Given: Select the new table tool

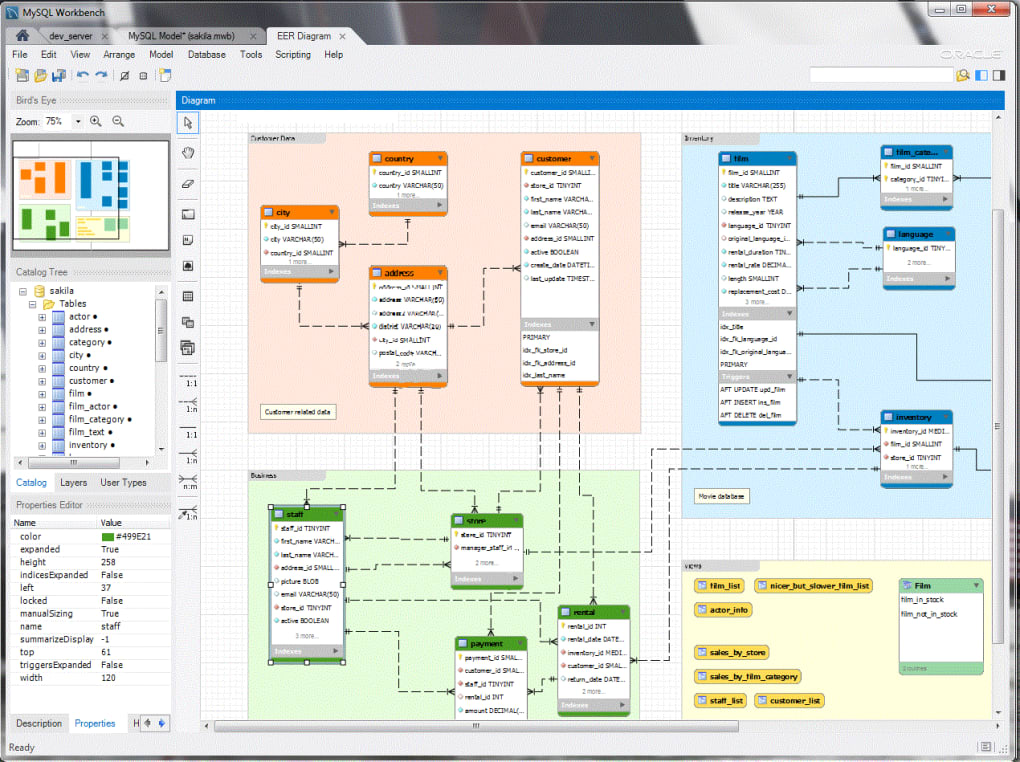Looking at the screenshot, I should [188, 297].
